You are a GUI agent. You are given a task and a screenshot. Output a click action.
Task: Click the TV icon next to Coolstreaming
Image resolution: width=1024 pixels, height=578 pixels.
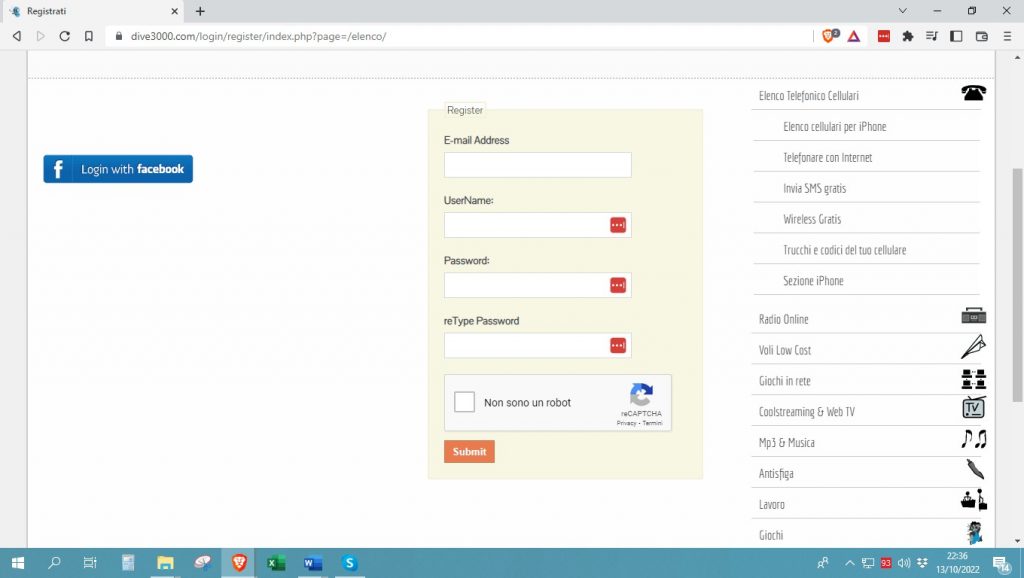click(x=973, y=408)
